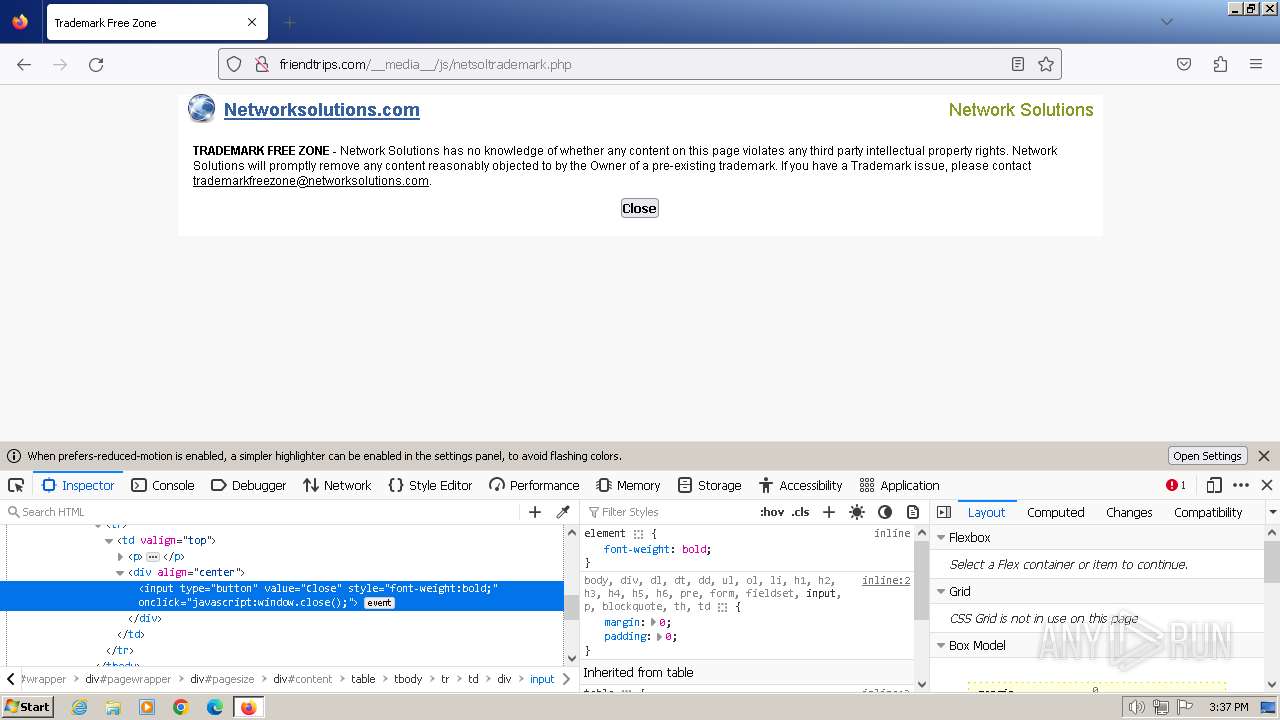Select the Compatibility sidebar tab
This screenshot has width=1280, height=720.
click(1208, 512)
